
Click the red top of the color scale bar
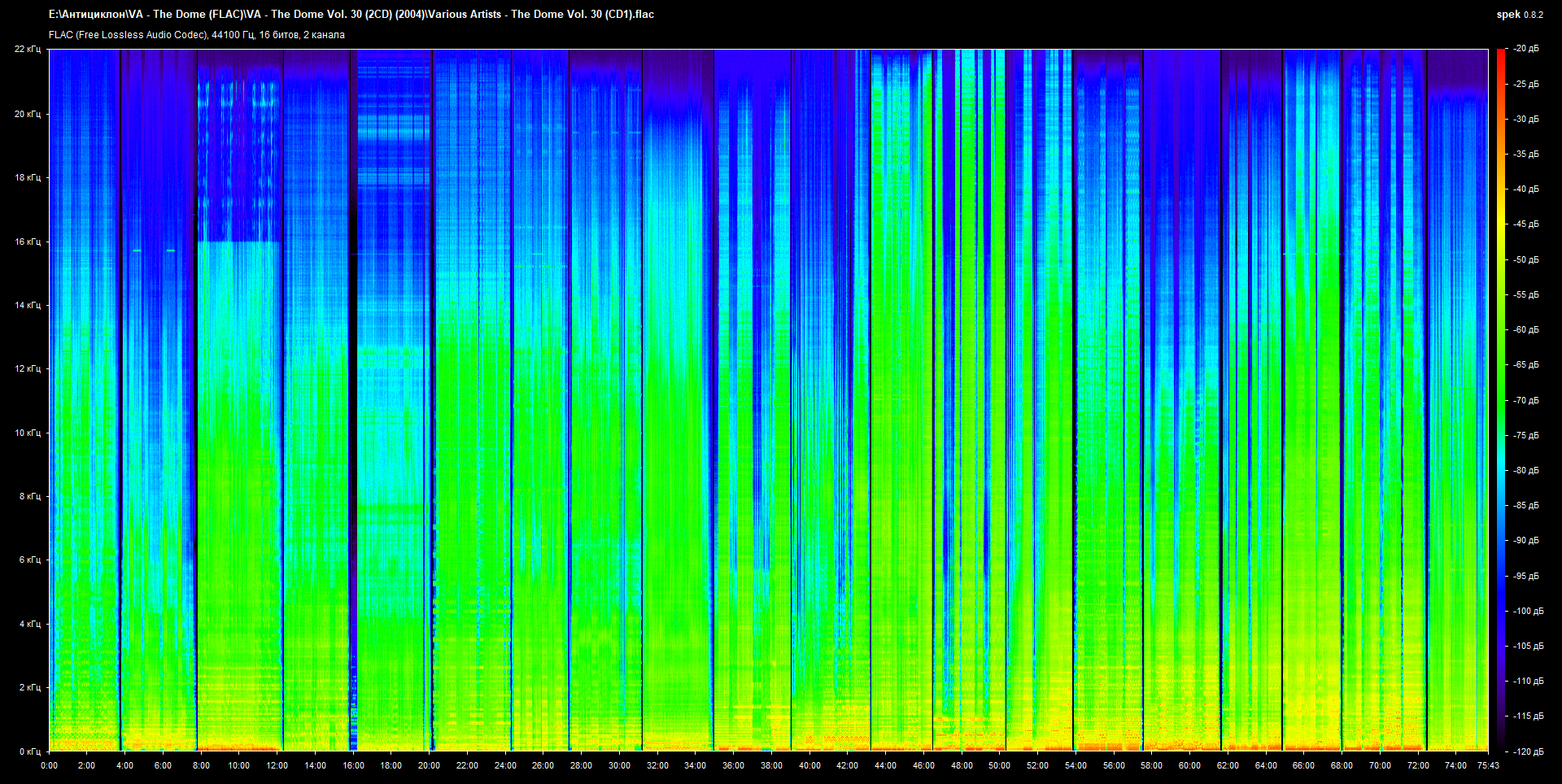coord(1501,52)
